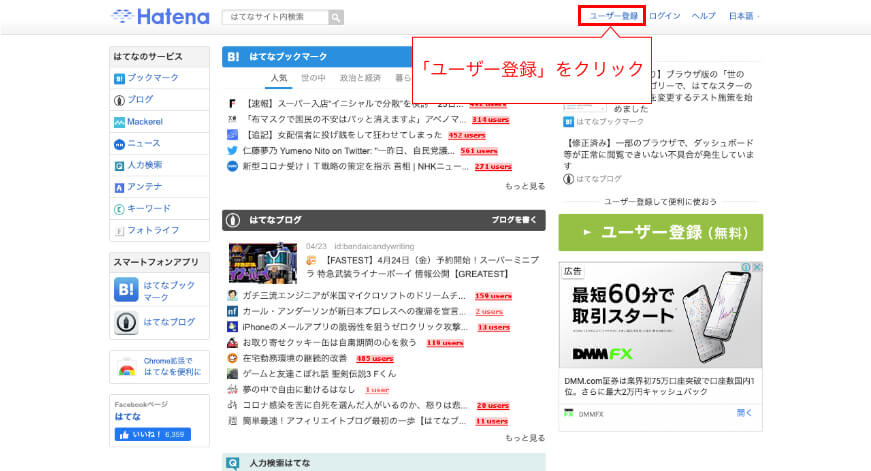The height and width of the screenshot is (471, 871).
Task: Open Chrome拡張で はてなを便利に link
Action: click(172, 367)
